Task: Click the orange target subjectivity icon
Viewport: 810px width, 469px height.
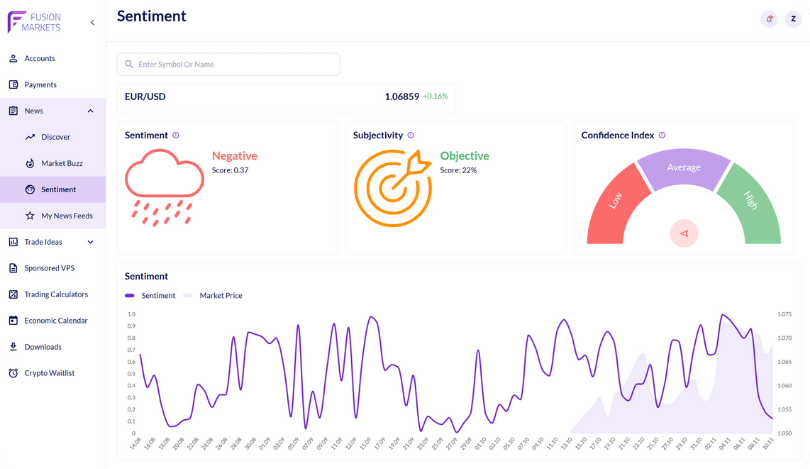Action: point(393,187)
